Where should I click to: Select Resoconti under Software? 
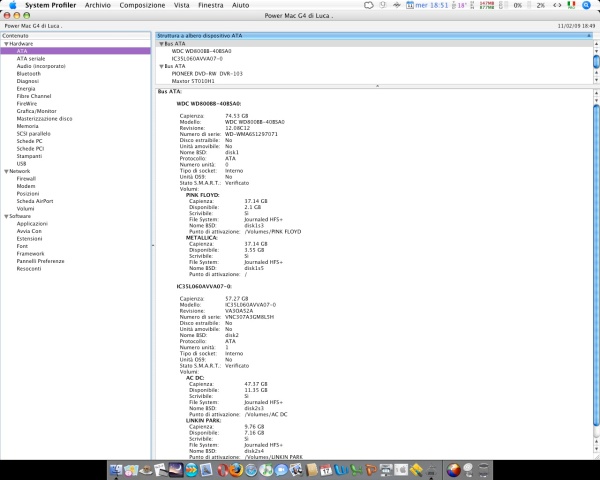[x=29, y=269]
